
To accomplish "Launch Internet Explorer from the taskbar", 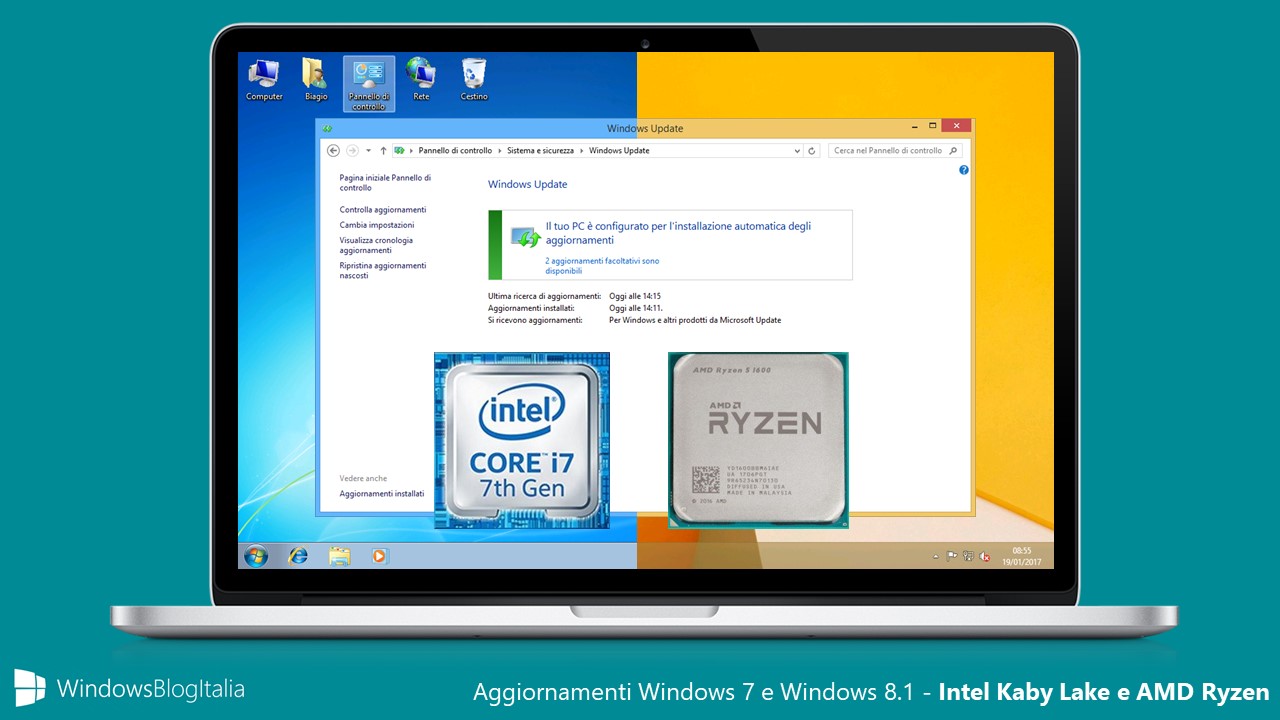I will [x=298, y=556].
